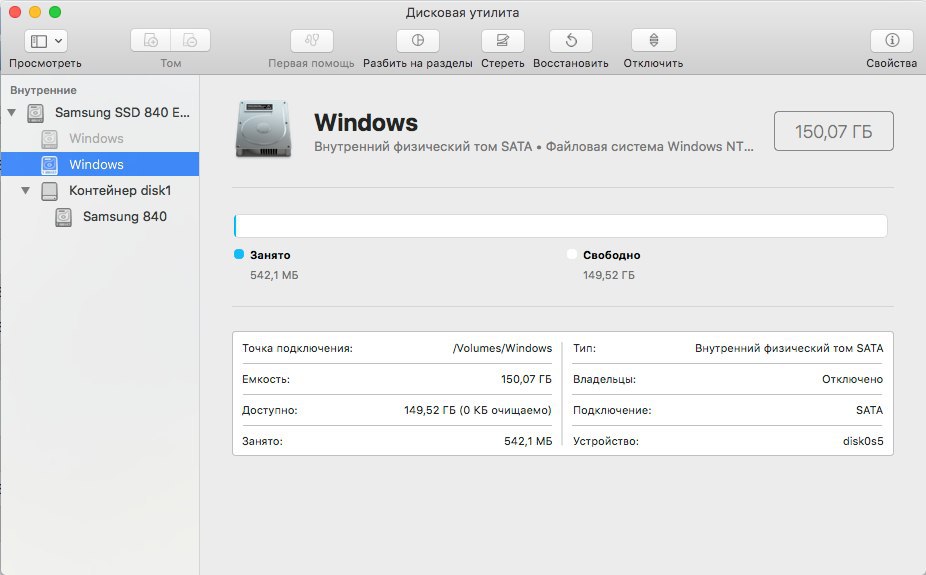Image resolution: width=926 pixels, height=575 pixels.
Task: Click the Восстановить toolbar label
Action: click(x=570, y=63)
